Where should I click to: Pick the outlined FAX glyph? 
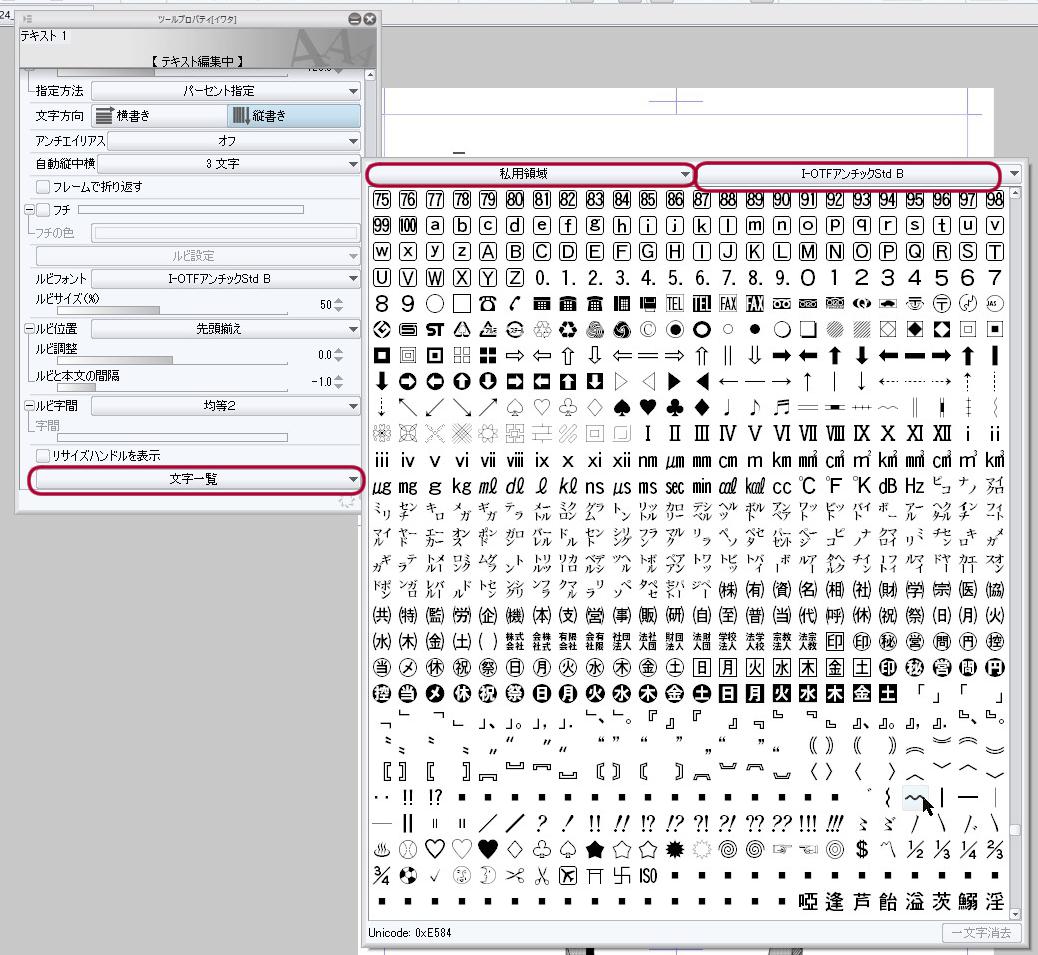(728, 304)
